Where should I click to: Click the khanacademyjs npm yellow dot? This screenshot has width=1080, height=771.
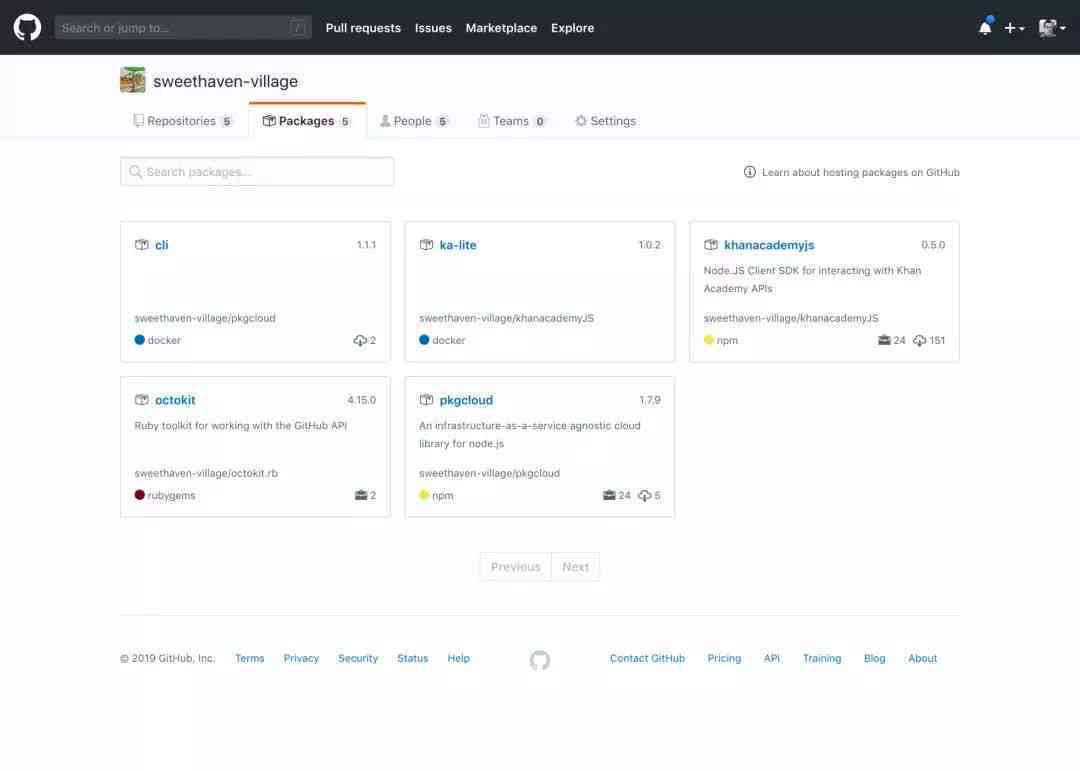709,340
